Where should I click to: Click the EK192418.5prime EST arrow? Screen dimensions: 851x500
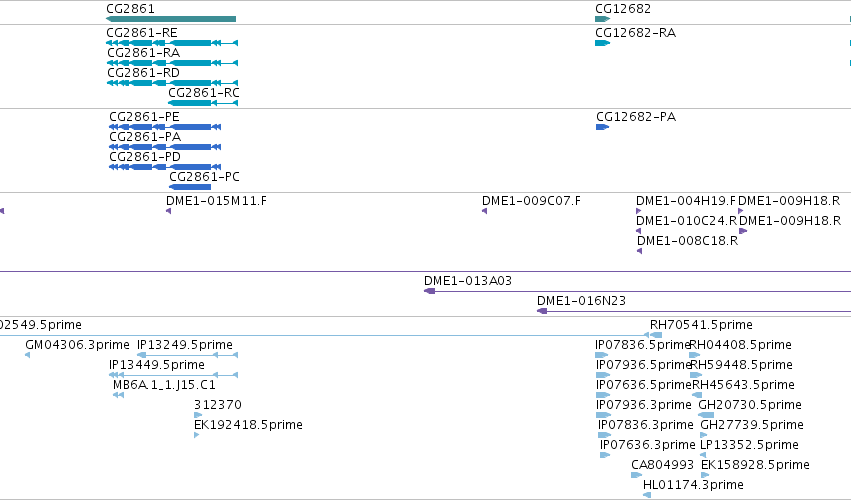[196, 435]
